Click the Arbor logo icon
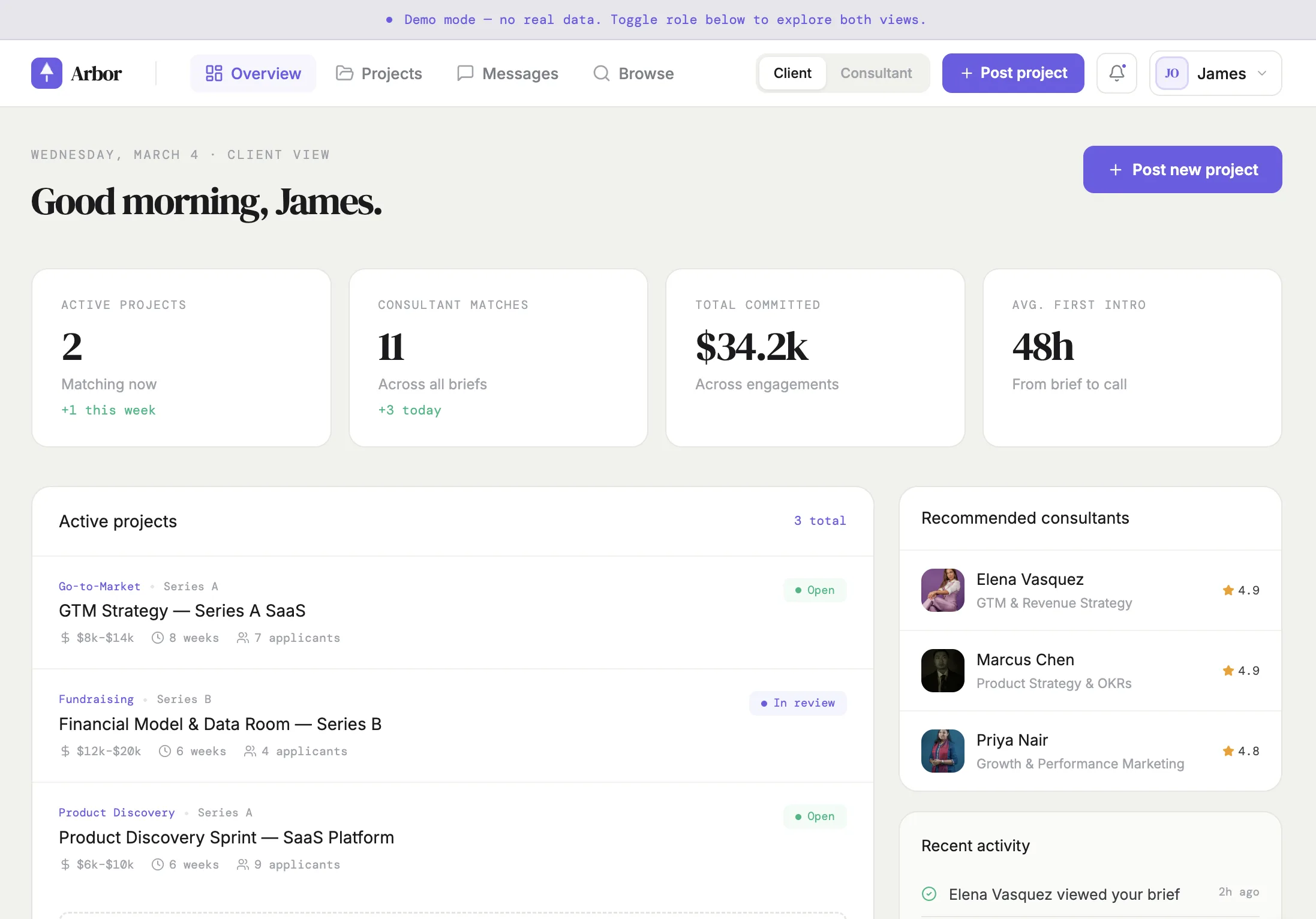 (47, 73)
